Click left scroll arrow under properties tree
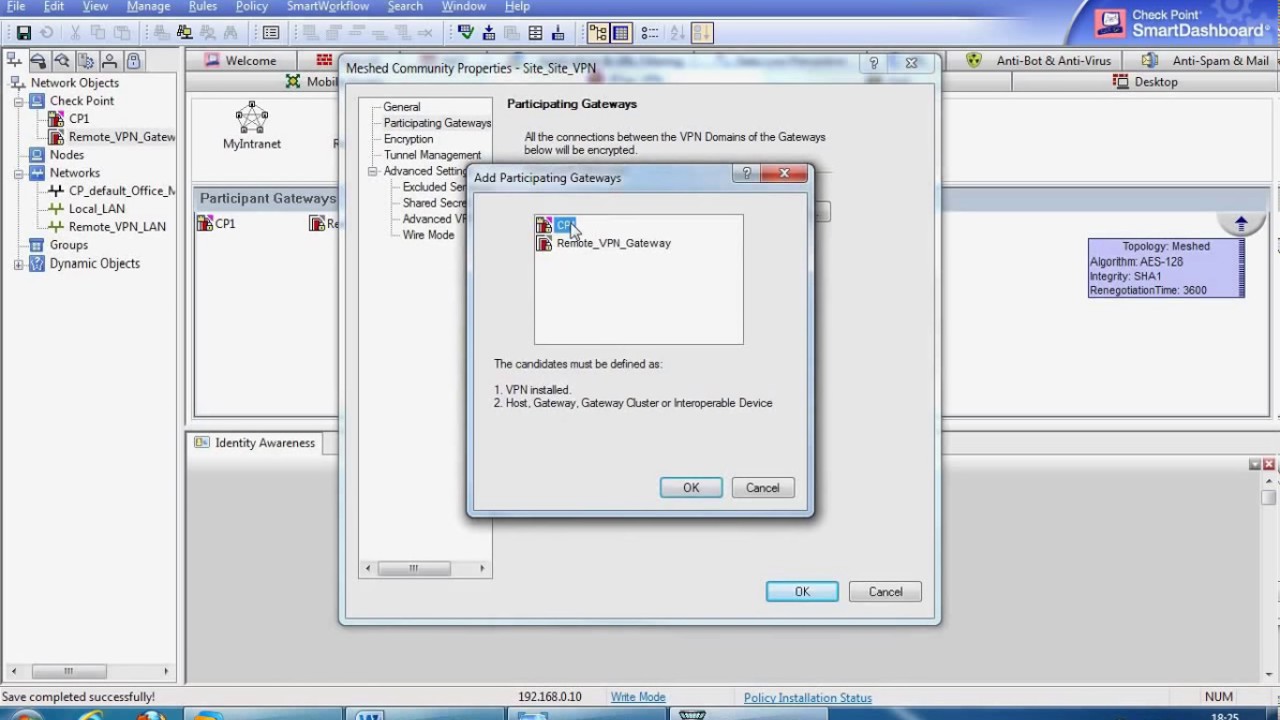 click(368, 568)
